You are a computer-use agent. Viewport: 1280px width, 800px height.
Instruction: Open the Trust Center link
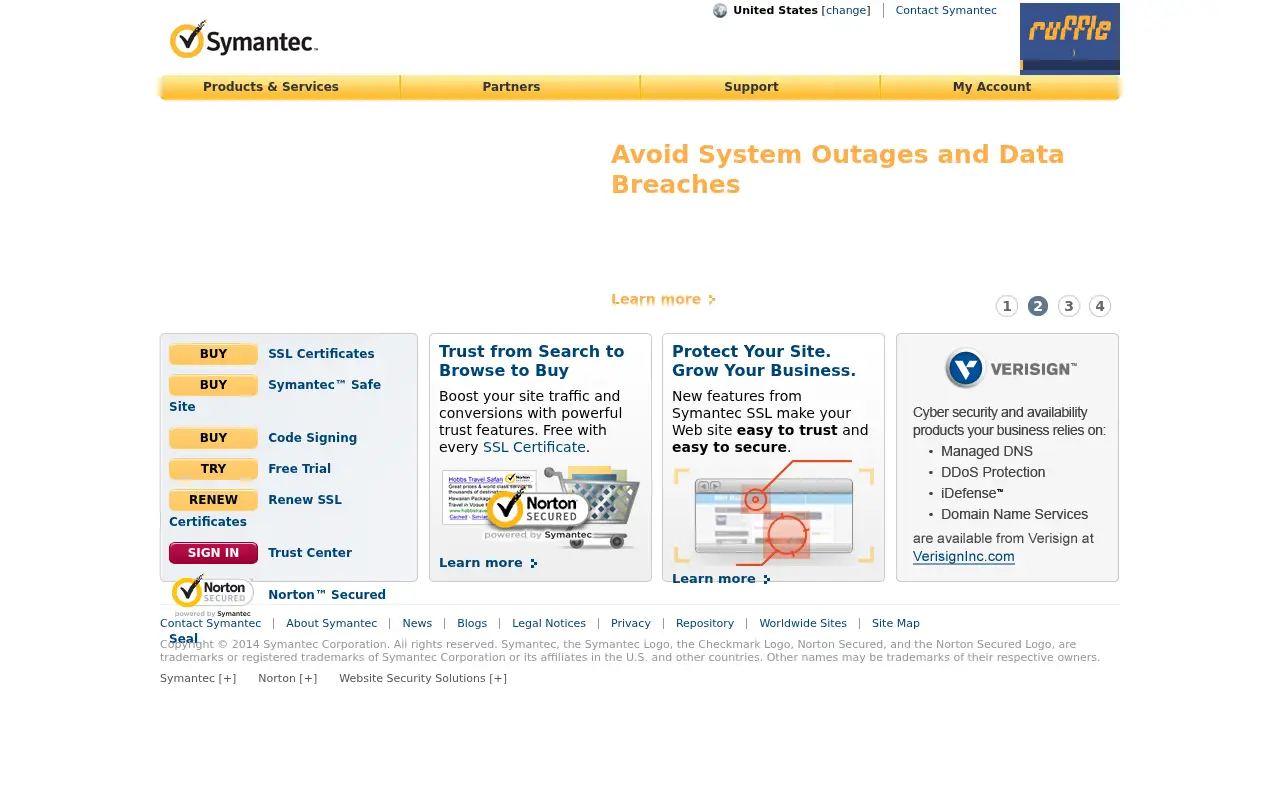(x=310, y=553)
